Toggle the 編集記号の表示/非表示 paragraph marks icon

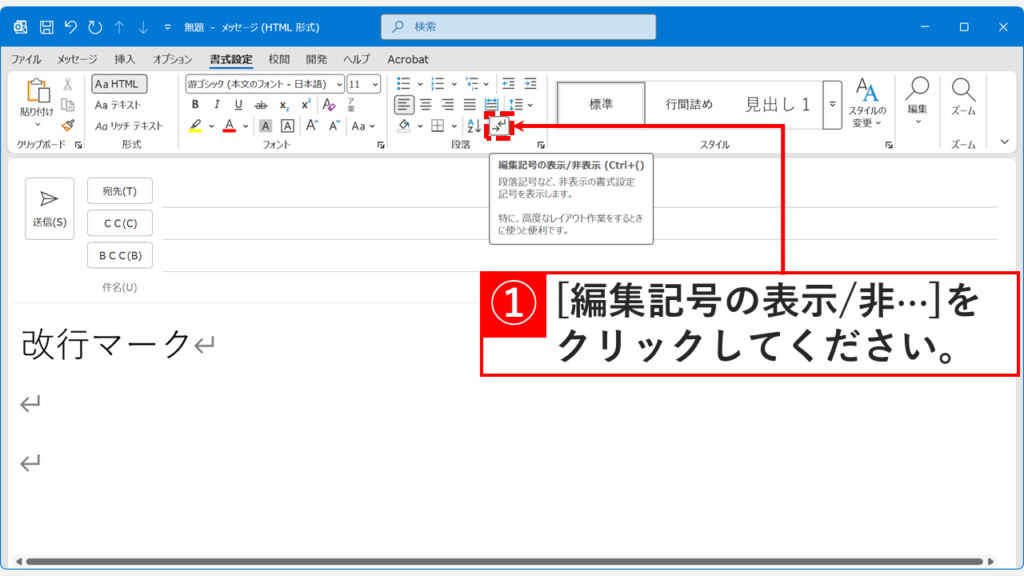coord(499,125)
